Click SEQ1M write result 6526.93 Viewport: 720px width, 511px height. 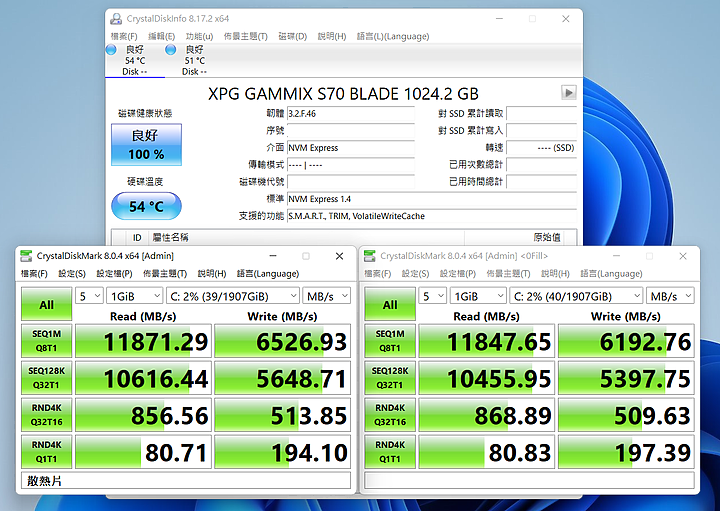click(282, 341)
